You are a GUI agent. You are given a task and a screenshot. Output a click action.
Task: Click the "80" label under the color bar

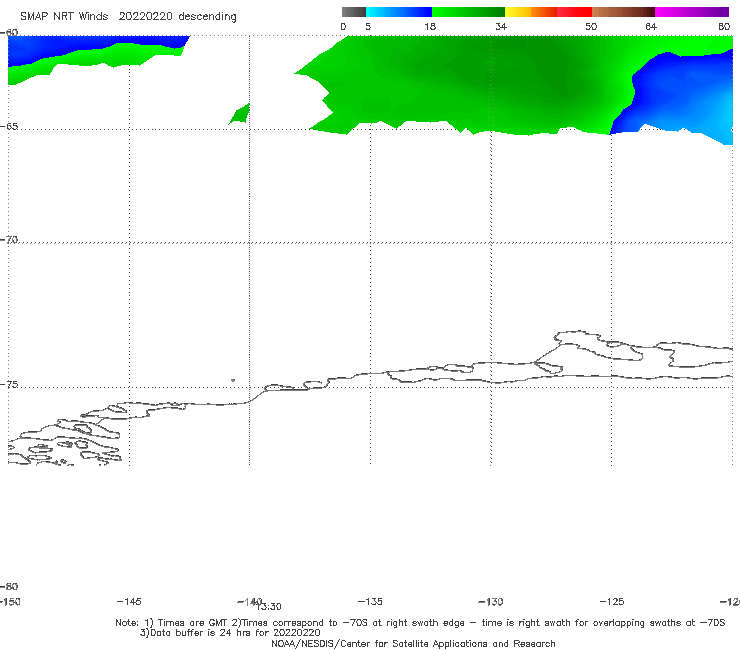[724, 26]
